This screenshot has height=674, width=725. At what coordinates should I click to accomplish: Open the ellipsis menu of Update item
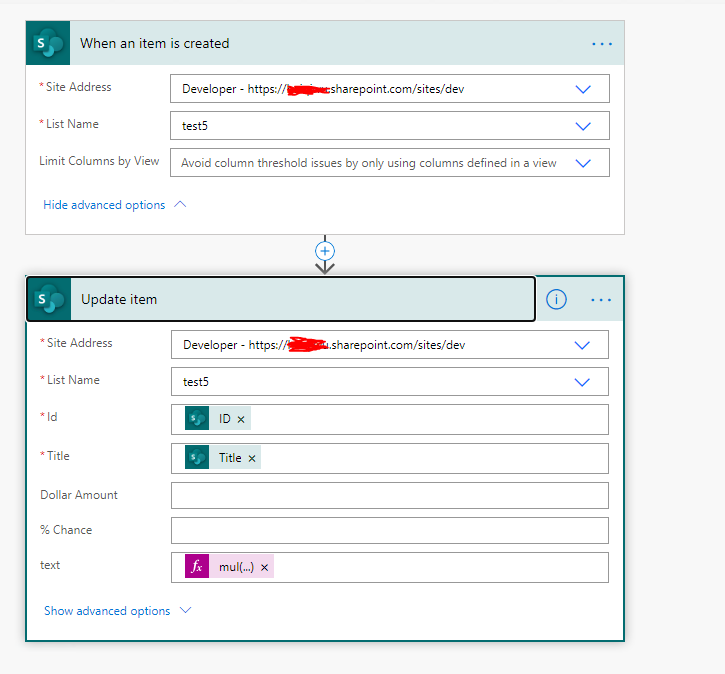click(601, 300)
